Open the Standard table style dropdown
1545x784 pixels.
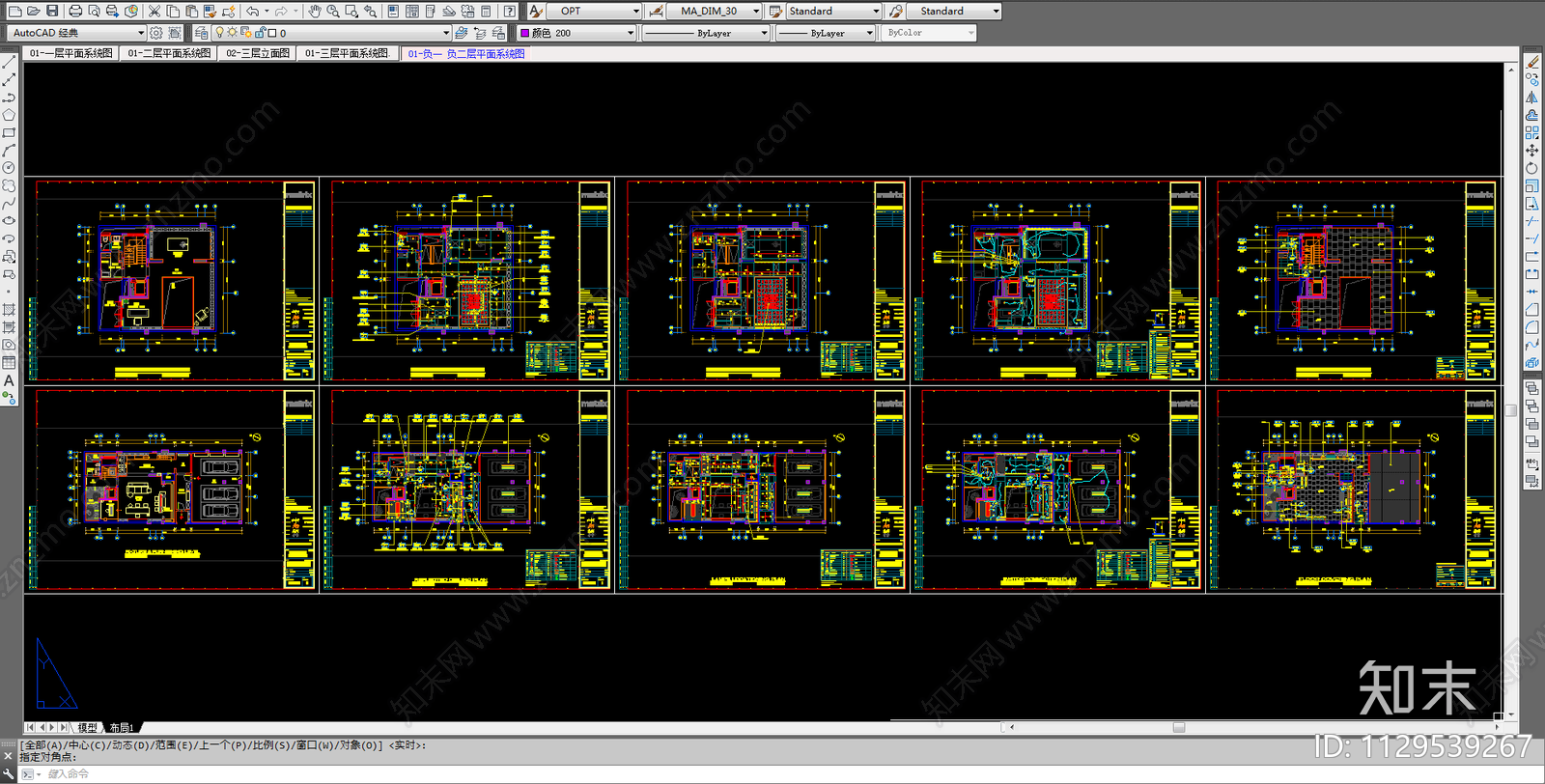tap(876, 12)
